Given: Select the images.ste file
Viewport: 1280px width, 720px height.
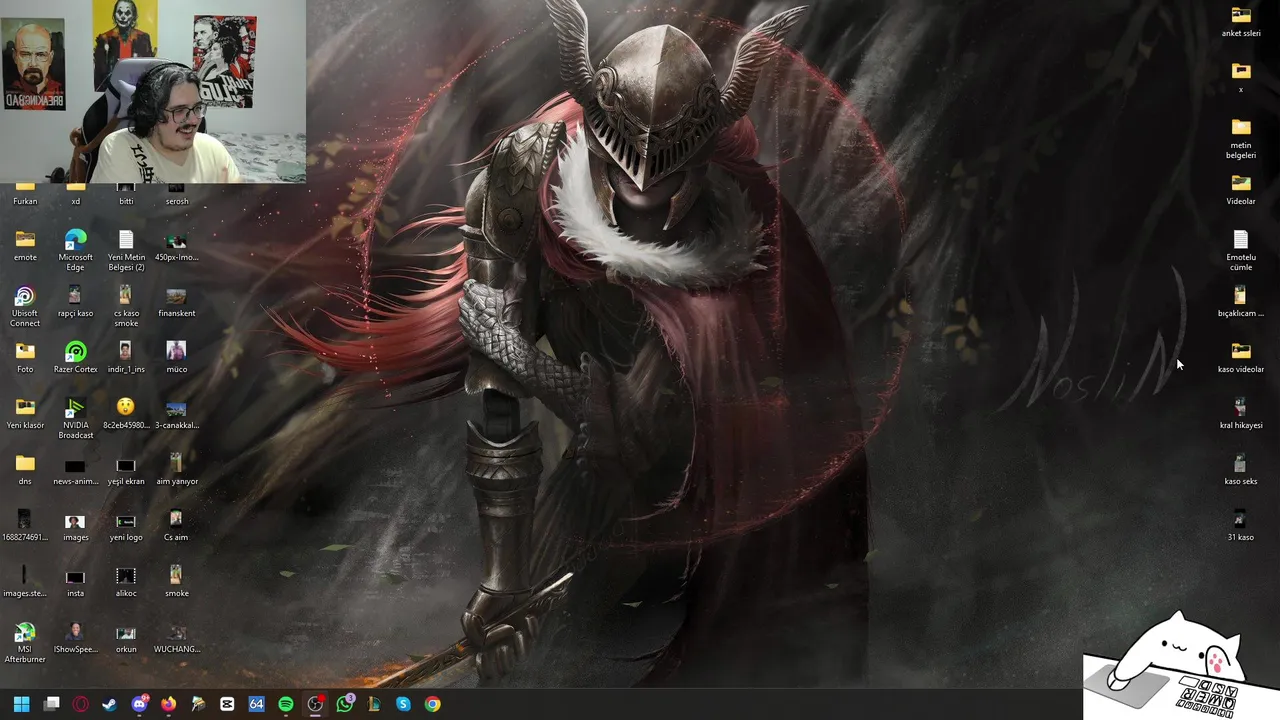Looking at the screenshot, I should (25, 582).
